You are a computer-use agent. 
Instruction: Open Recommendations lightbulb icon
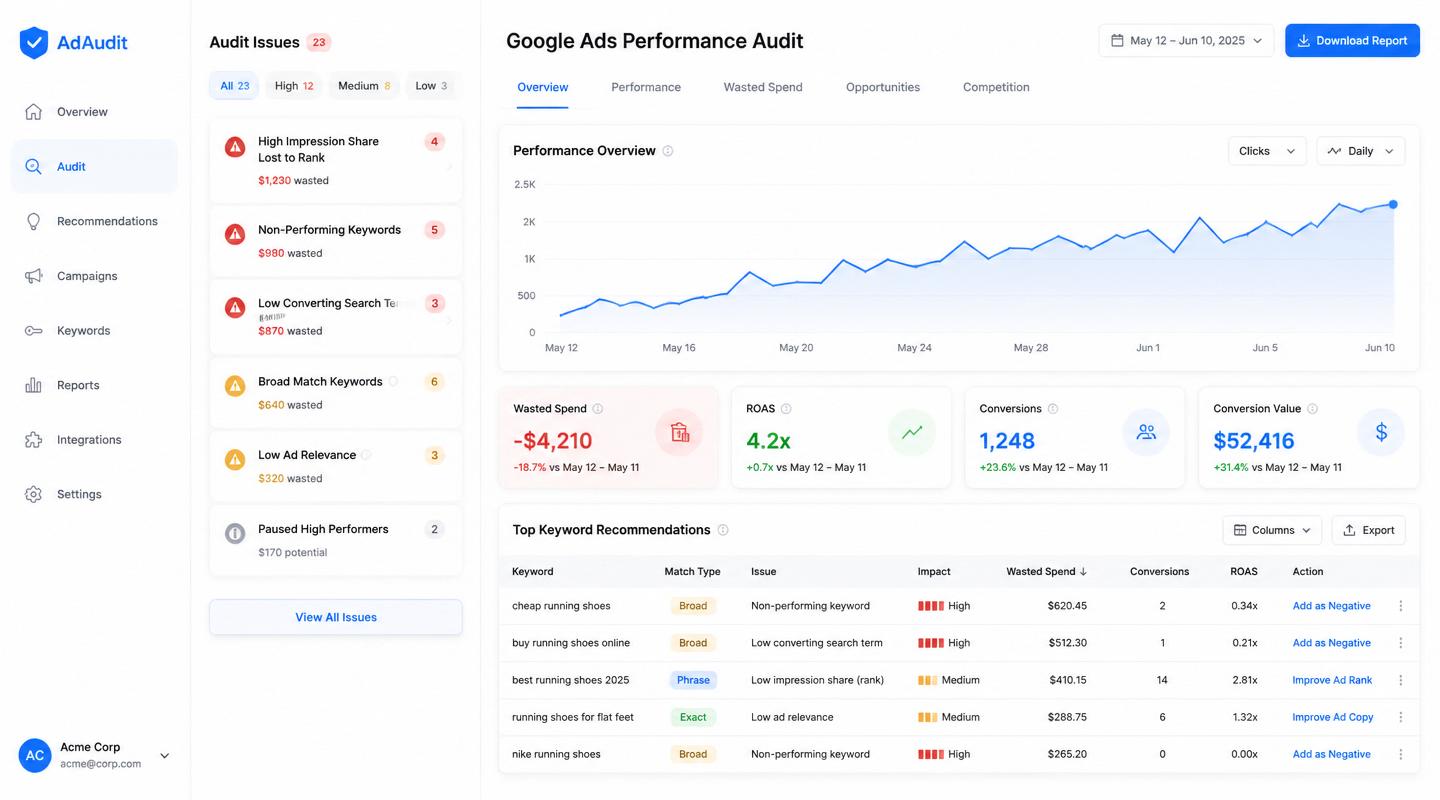[x=33, y=221]
